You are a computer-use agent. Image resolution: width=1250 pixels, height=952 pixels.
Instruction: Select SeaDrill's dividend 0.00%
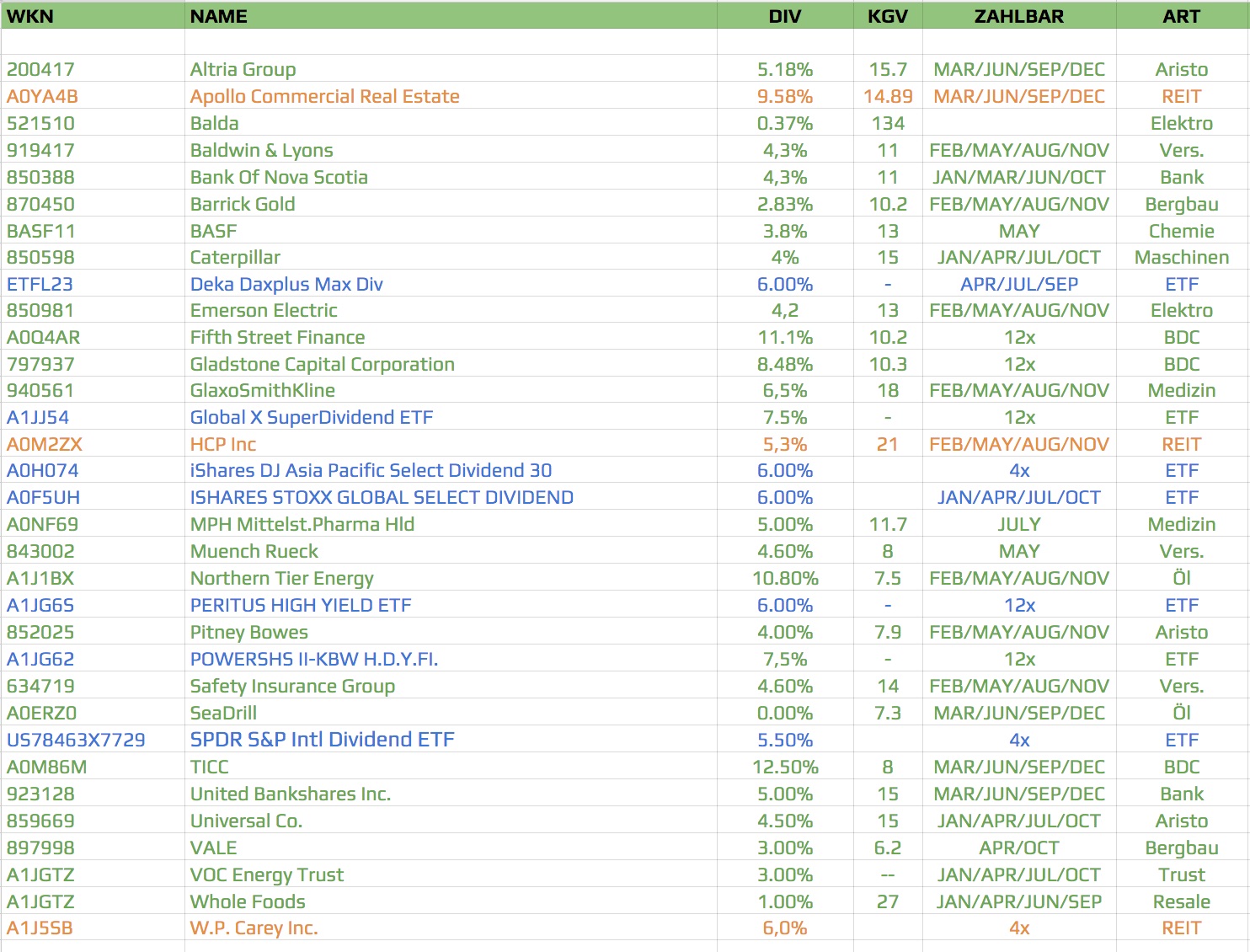(785, 713)
